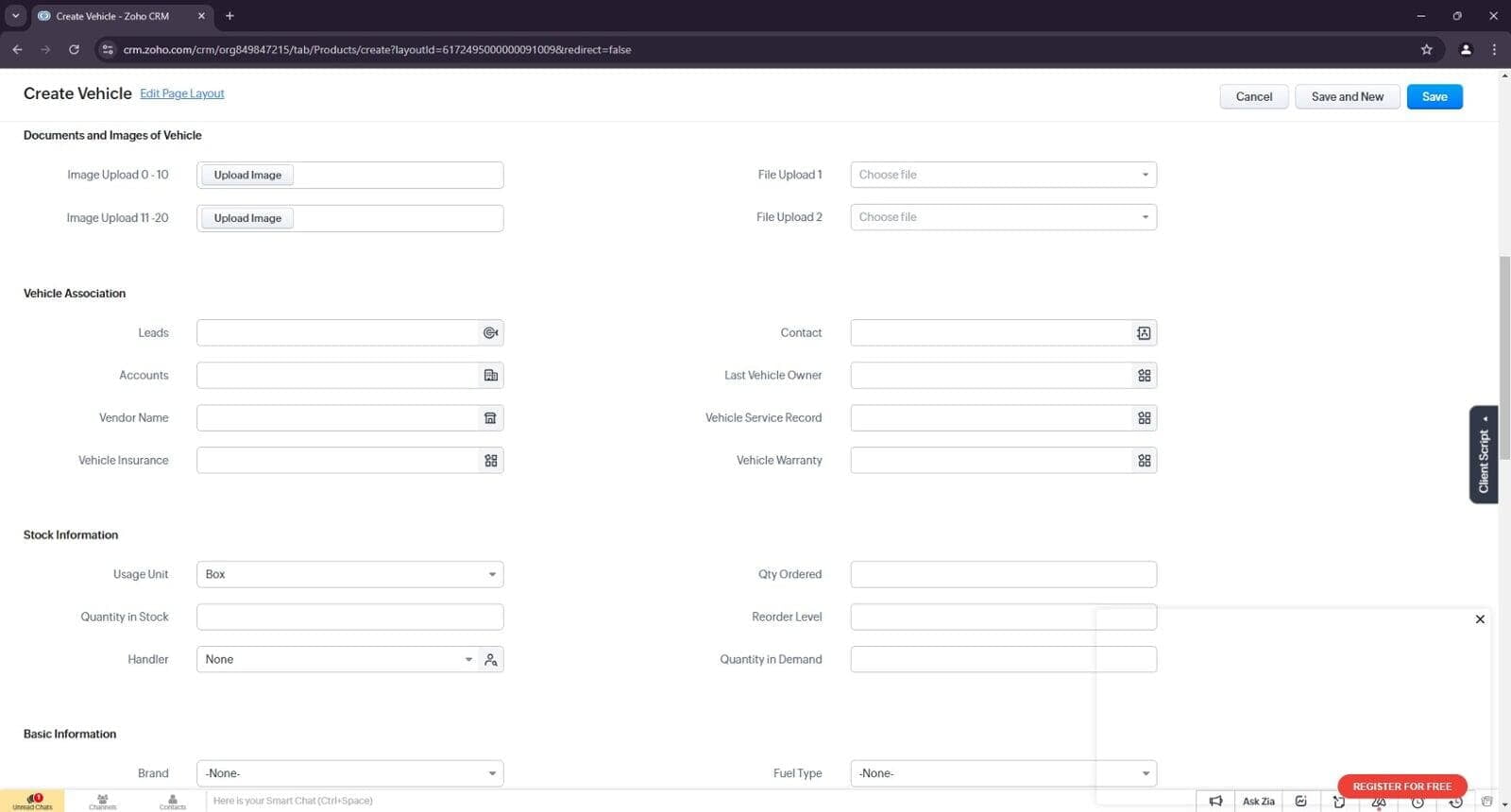Expand the Client Script side panel

(1484, 455)
